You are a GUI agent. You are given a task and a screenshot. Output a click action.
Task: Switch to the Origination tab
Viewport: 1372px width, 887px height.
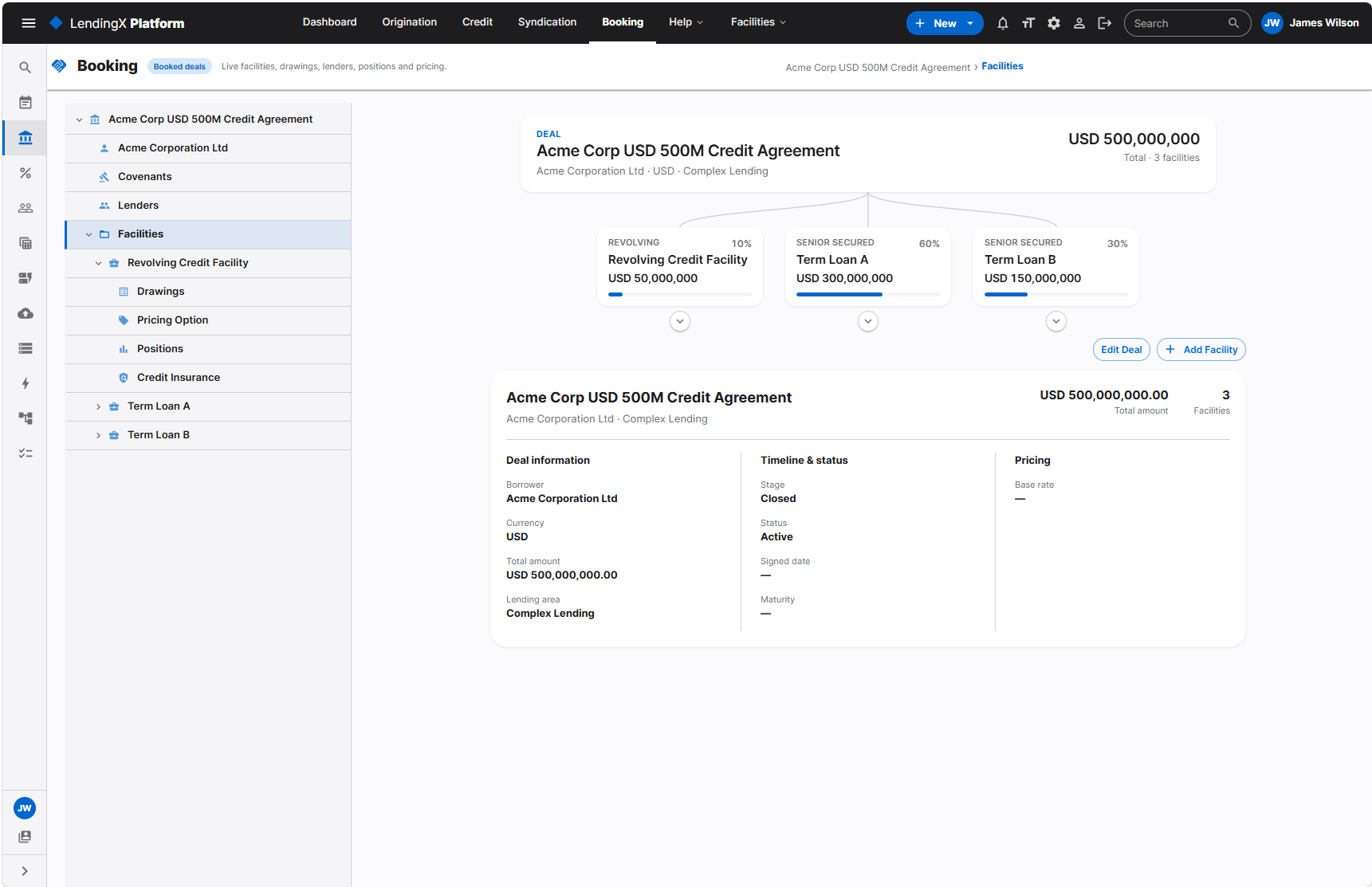pyautogui.click(x=409, y=22)
